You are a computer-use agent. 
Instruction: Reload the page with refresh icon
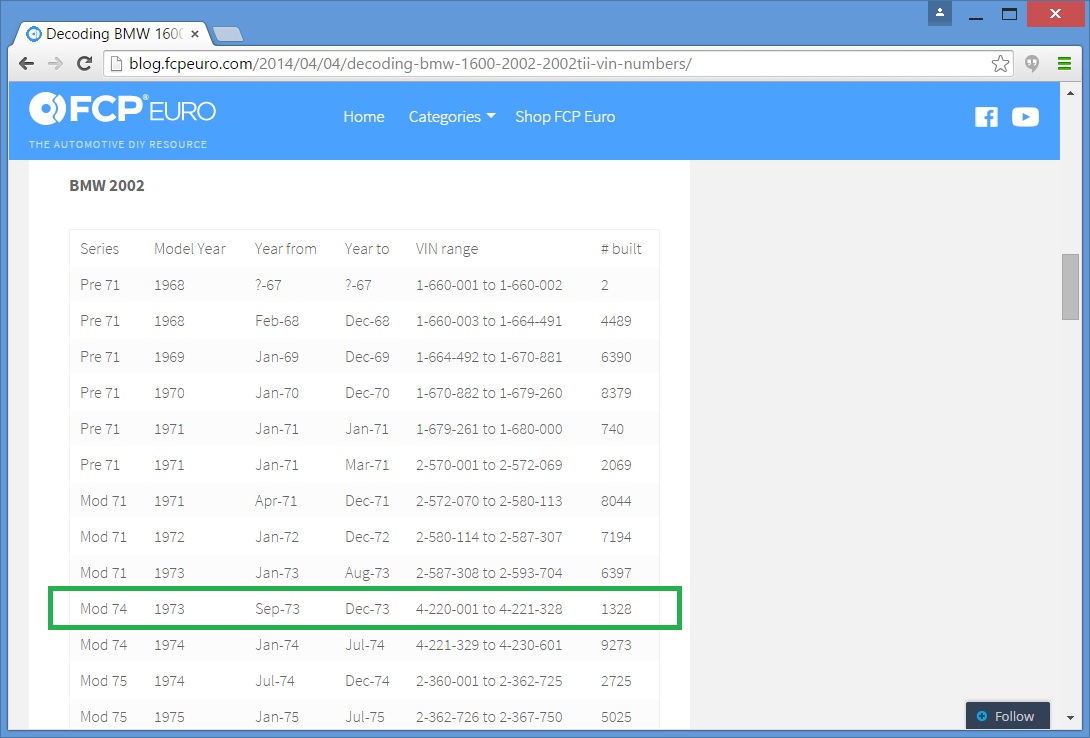click(x=85, y=64)
